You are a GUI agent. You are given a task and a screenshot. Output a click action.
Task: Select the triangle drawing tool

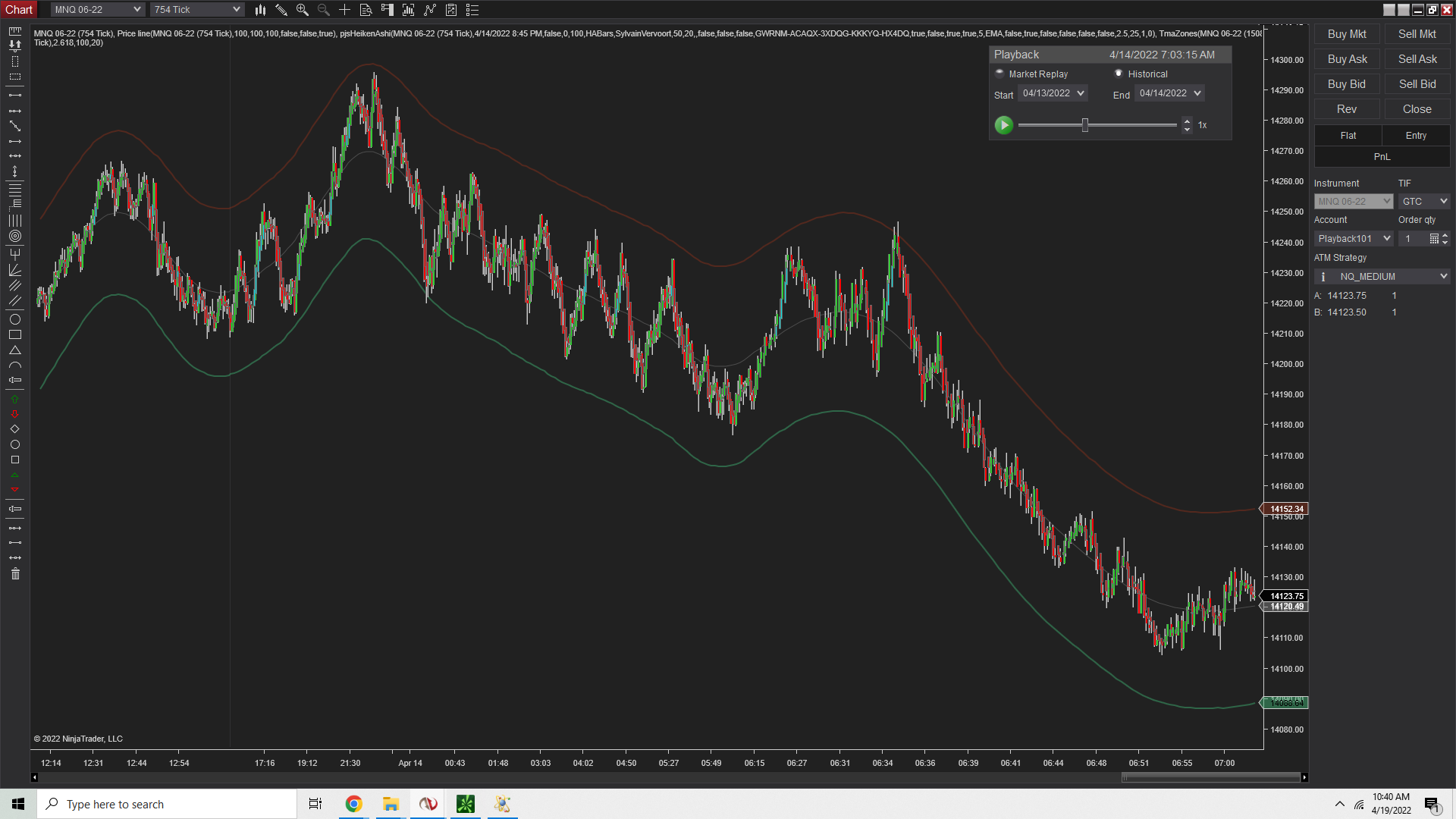(14, 350)
